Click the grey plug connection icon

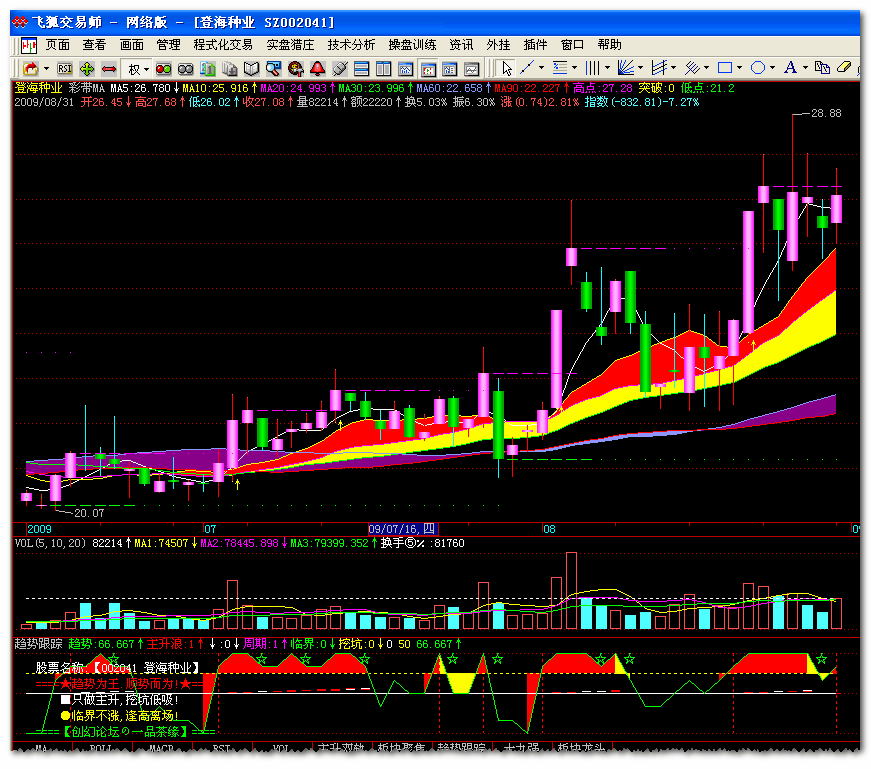[339, 69]
